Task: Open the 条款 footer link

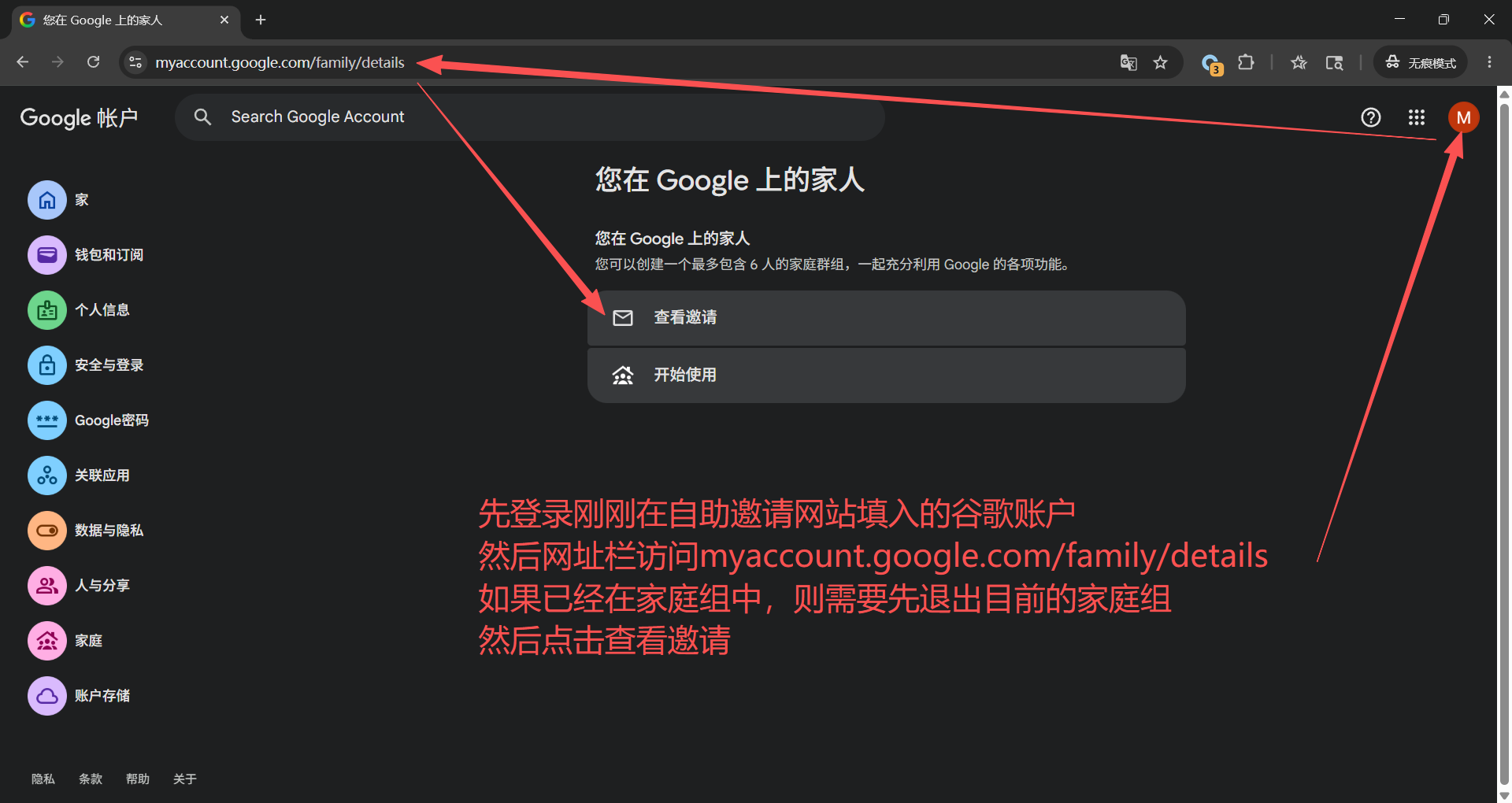Action: click(91, 779)
